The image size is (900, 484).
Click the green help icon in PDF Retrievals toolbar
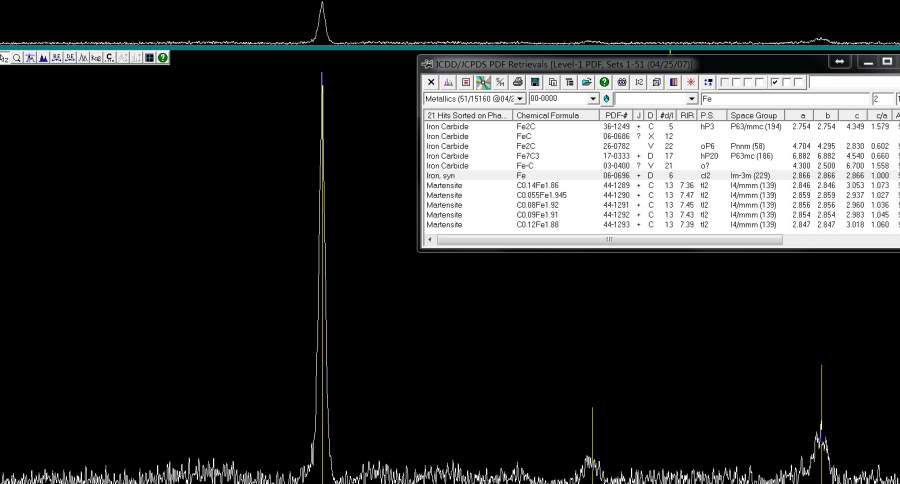pos(604,82)
